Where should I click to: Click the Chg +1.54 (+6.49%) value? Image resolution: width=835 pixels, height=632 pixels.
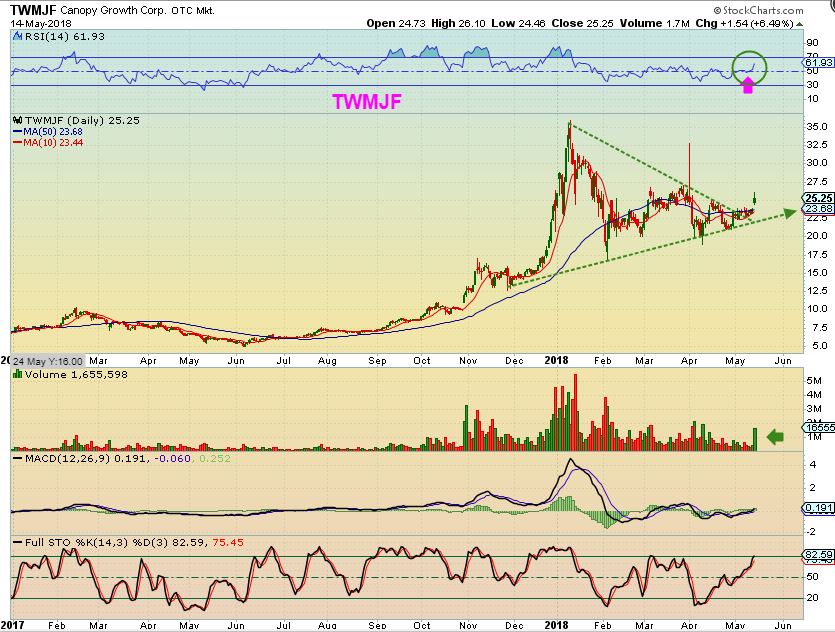click(744, 23)
